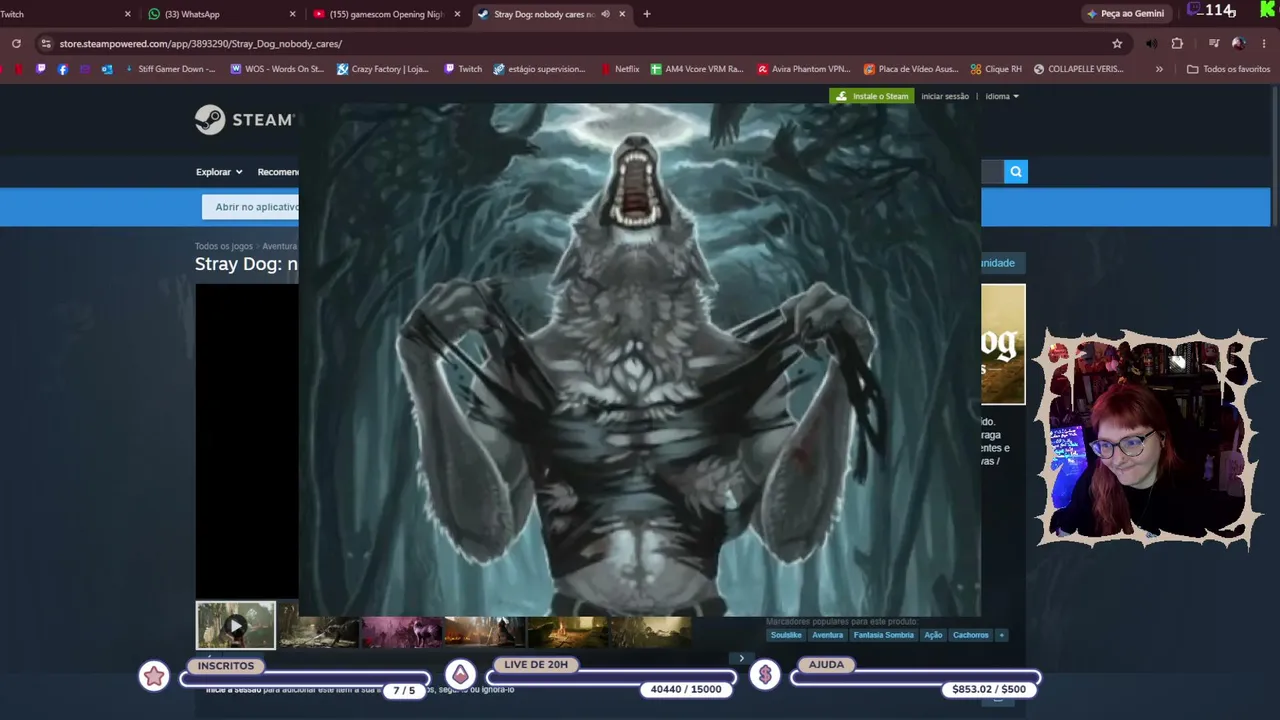The height and width of the screenshot is (720, 1280).
Task: Open the idioma language dropdown
Action: point(1002,96)
